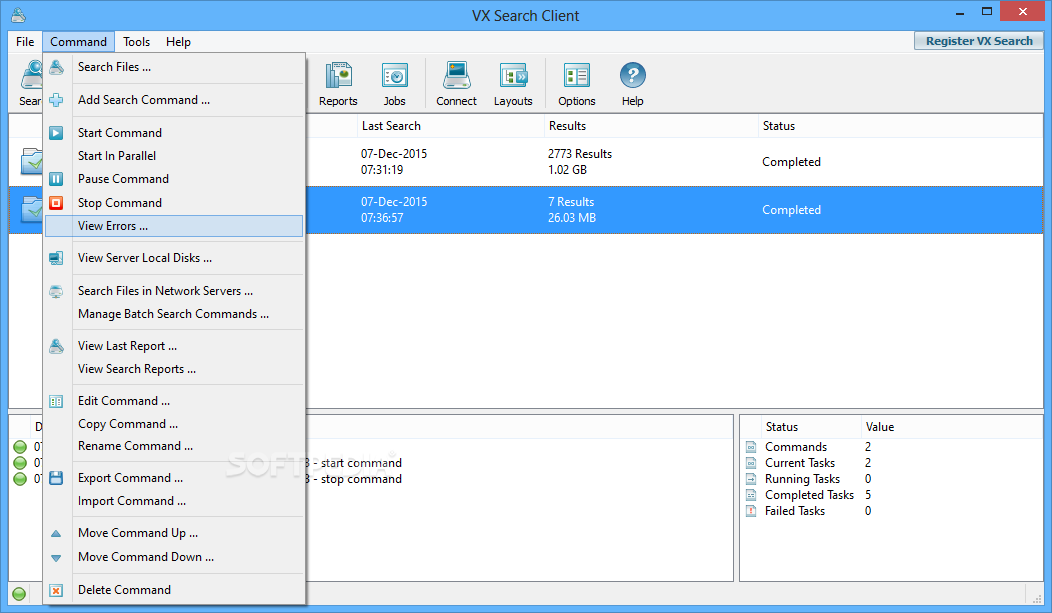Viewport: 1052px width, 613px height.
Task: Choose View Search Reports ... entry
Action: (174, 369)
